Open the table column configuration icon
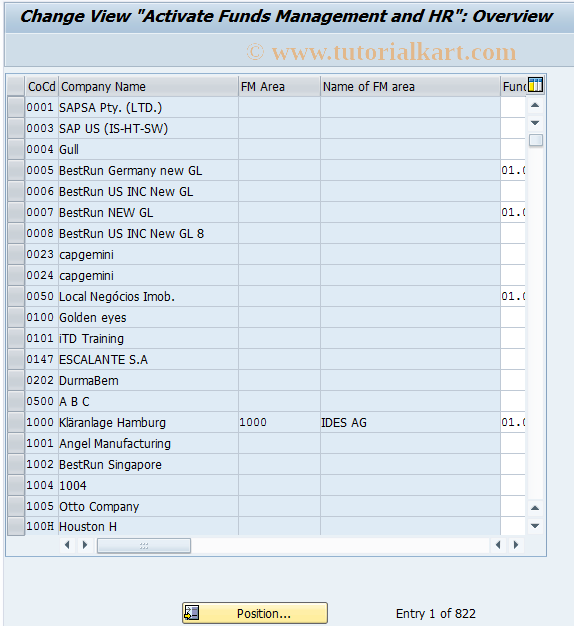This screenshot has width=574, height=626. click(x=535, y=85)
